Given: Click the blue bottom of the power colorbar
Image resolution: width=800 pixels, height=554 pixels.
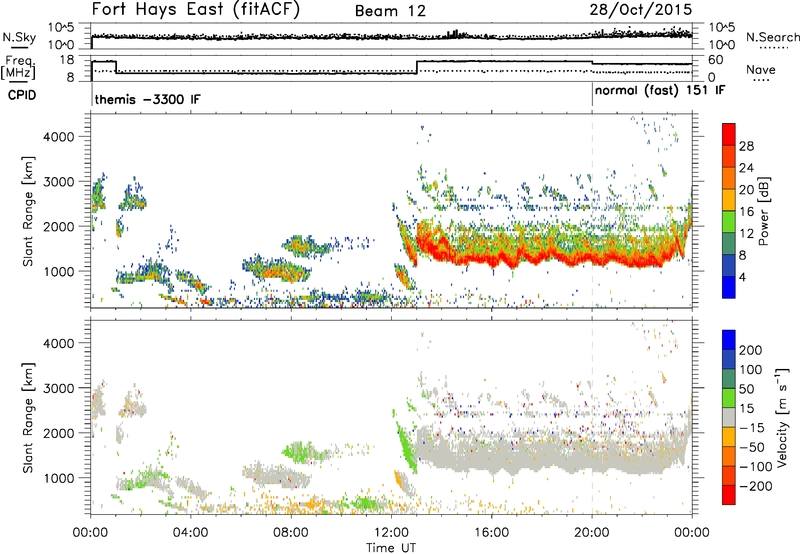Looking at the screenshot, I should (x=729, y=288).
